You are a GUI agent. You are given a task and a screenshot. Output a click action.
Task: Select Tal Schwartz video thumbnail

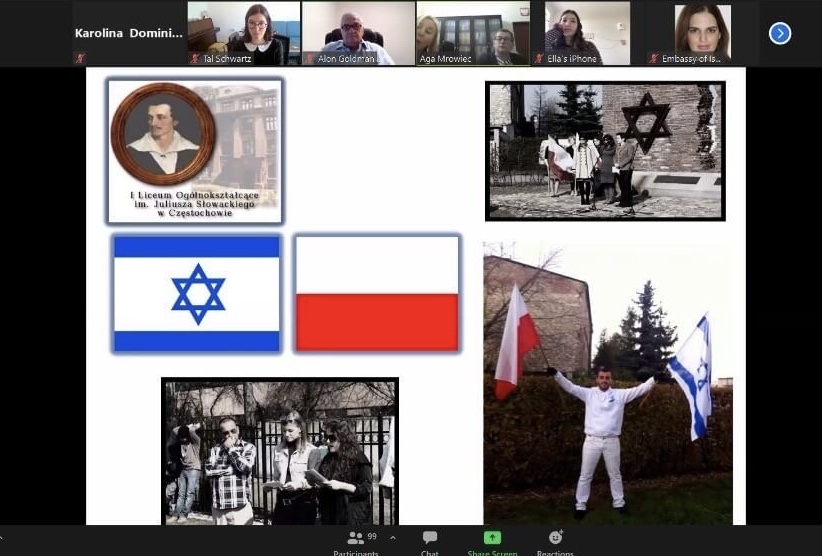click(244, 33)
